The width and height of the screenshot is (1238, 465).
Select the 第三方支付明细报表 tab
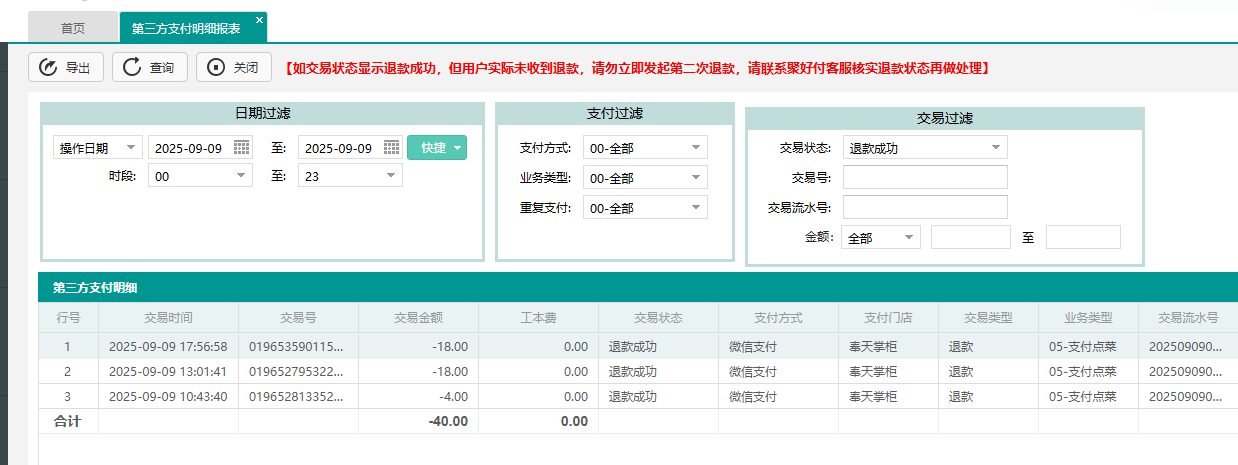(x=186, y=28)
